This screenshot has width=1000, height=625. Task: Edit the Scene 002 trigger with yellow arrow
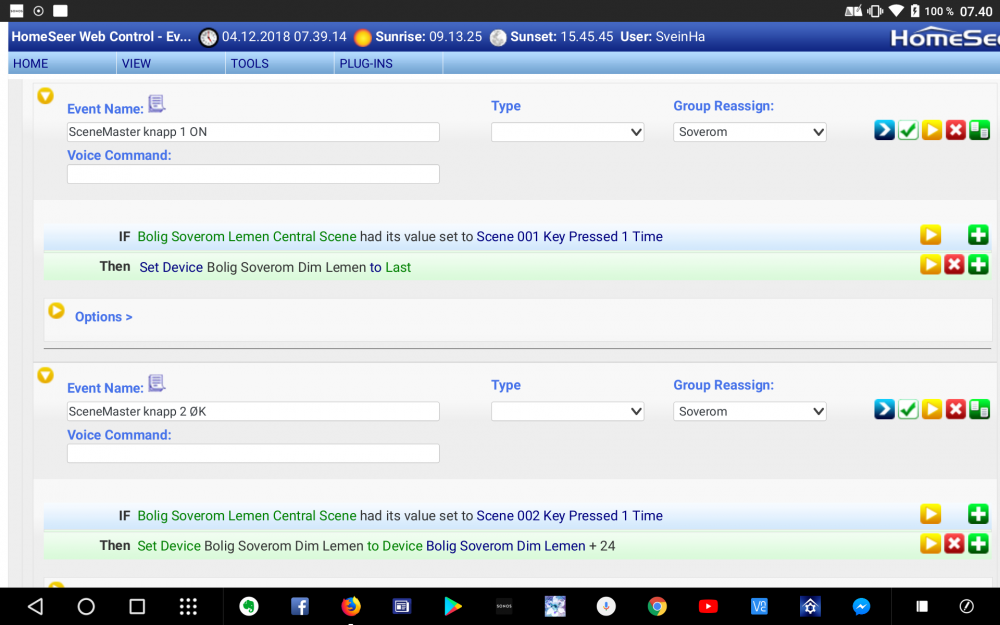(930, 514)
